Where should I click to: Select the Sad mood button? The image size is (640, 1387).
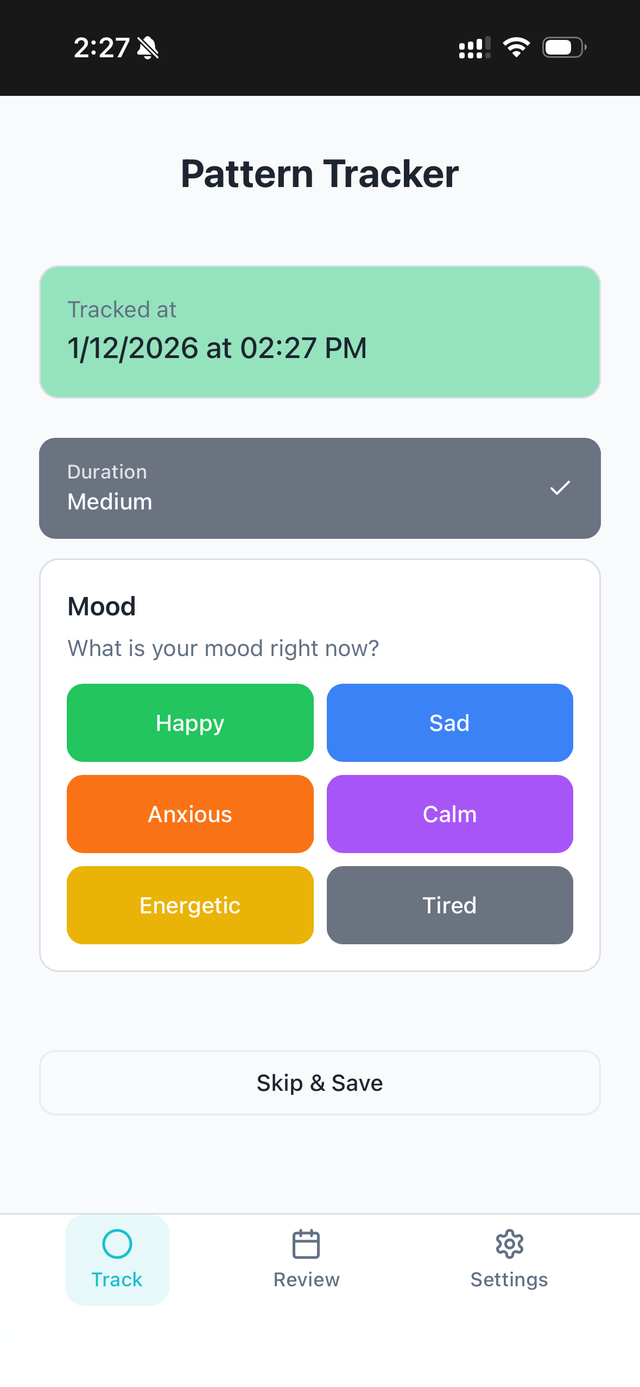click(x=449, y=723)
